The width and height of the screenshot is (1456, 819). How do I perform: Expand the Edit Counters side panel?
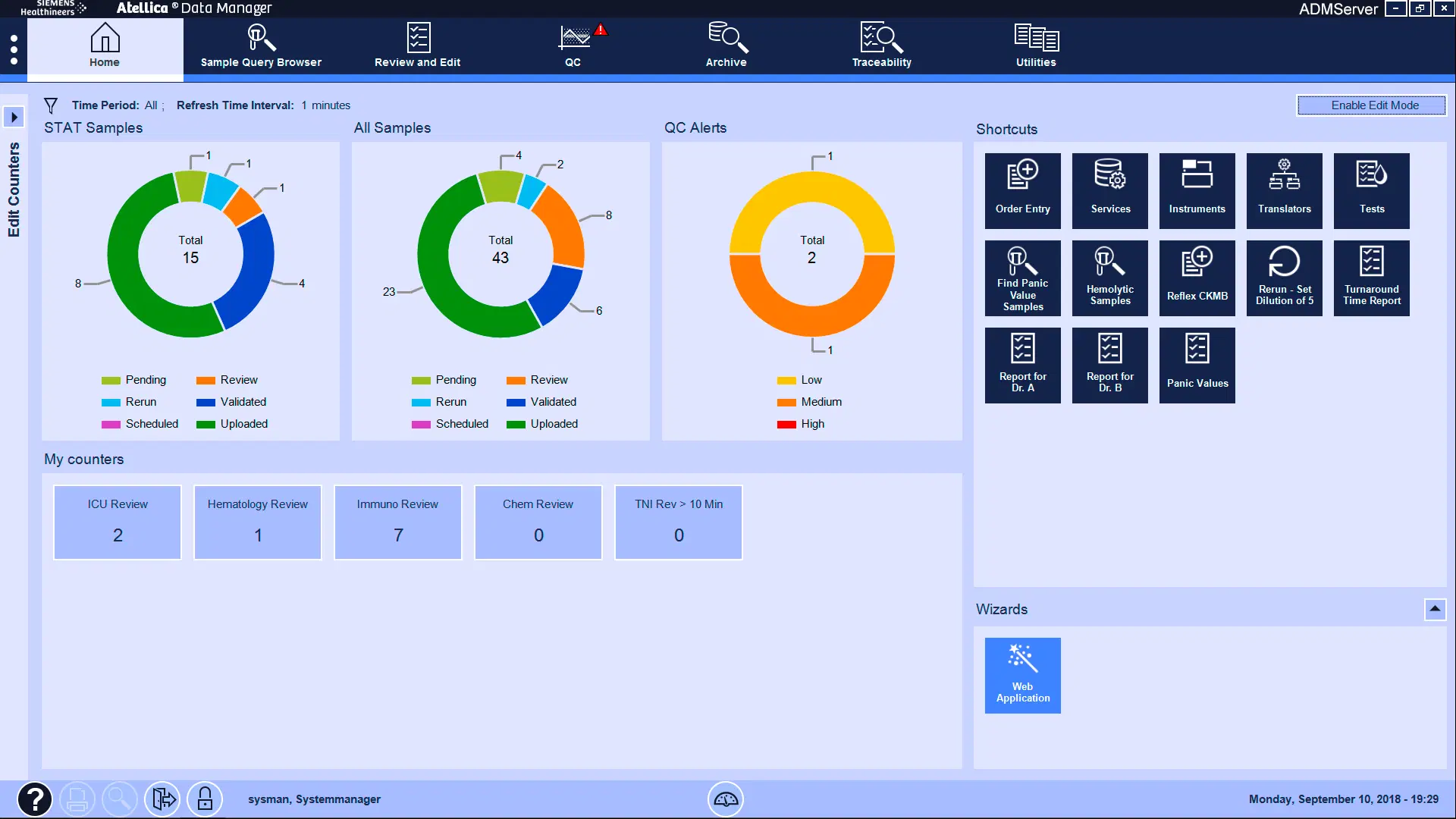14,118
